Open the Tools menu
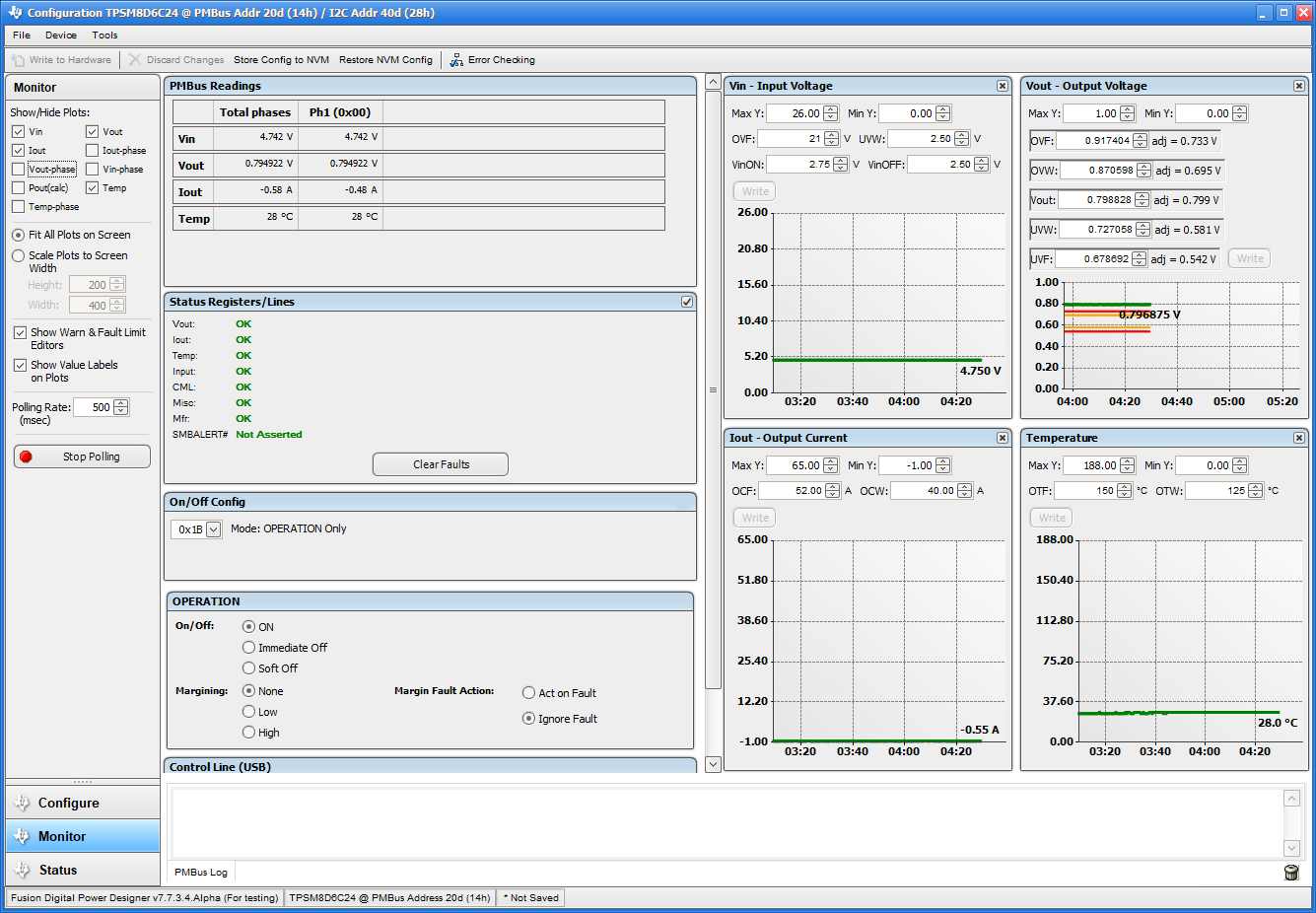 104,35
